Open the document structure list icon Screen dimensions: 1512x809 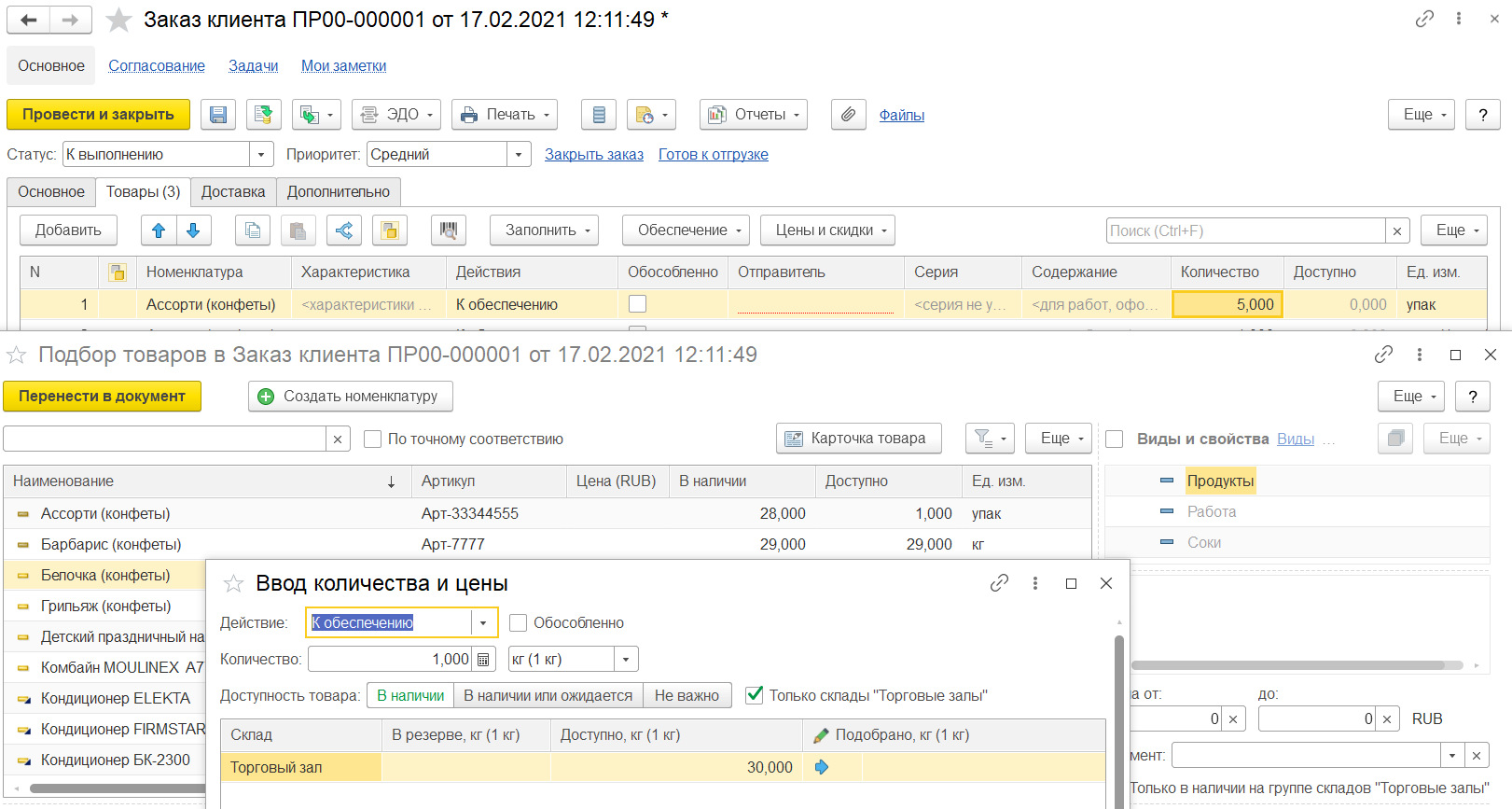[x=599, y=115]
